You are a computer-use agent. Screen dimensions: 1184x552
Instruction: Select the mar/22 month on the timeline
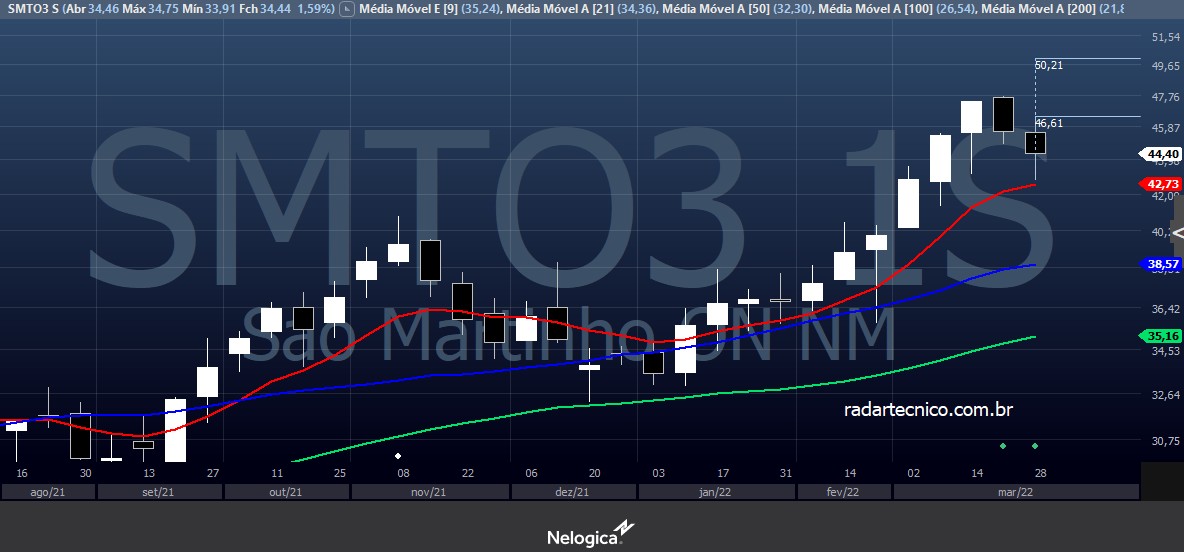click(1015, 492)
